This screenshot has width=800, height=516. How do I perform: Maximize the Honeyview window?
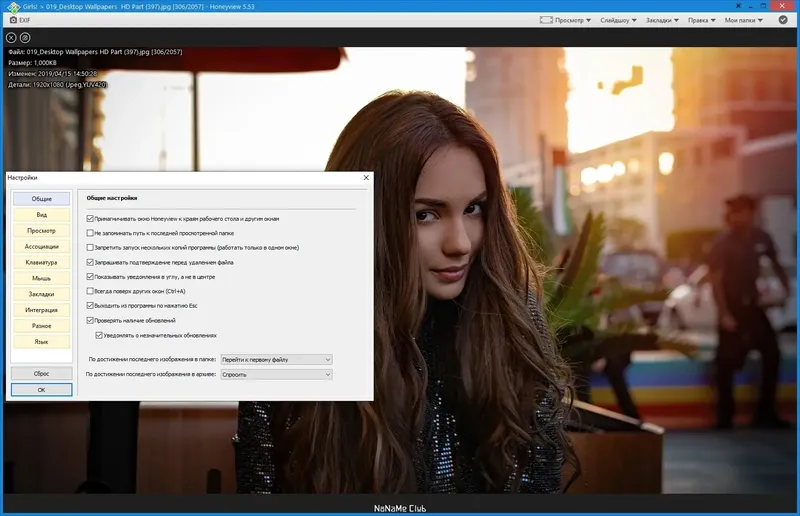[764, 6]
